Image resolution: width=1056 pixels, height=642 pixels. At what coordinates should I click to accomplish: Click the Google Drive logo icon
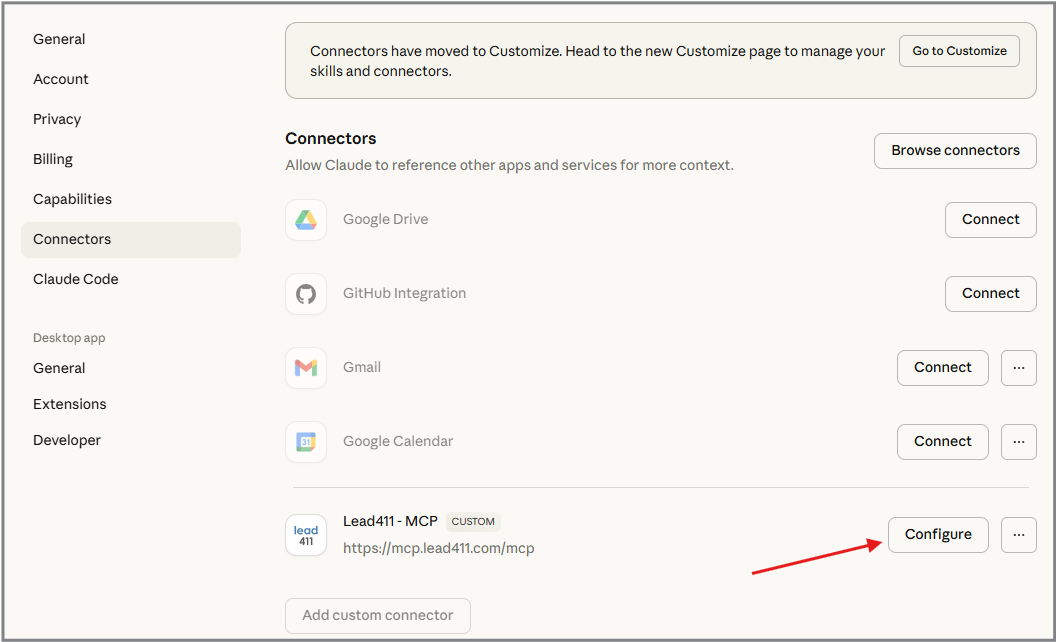click(306, 220)
